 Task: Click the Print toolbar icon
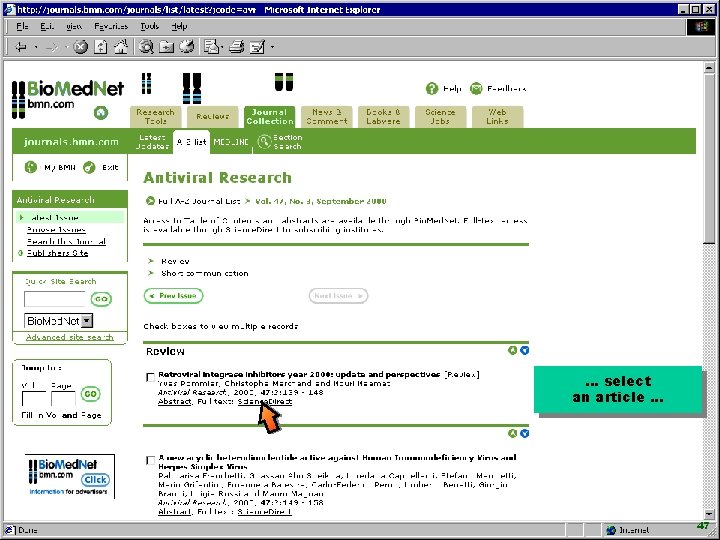point(236,47)
